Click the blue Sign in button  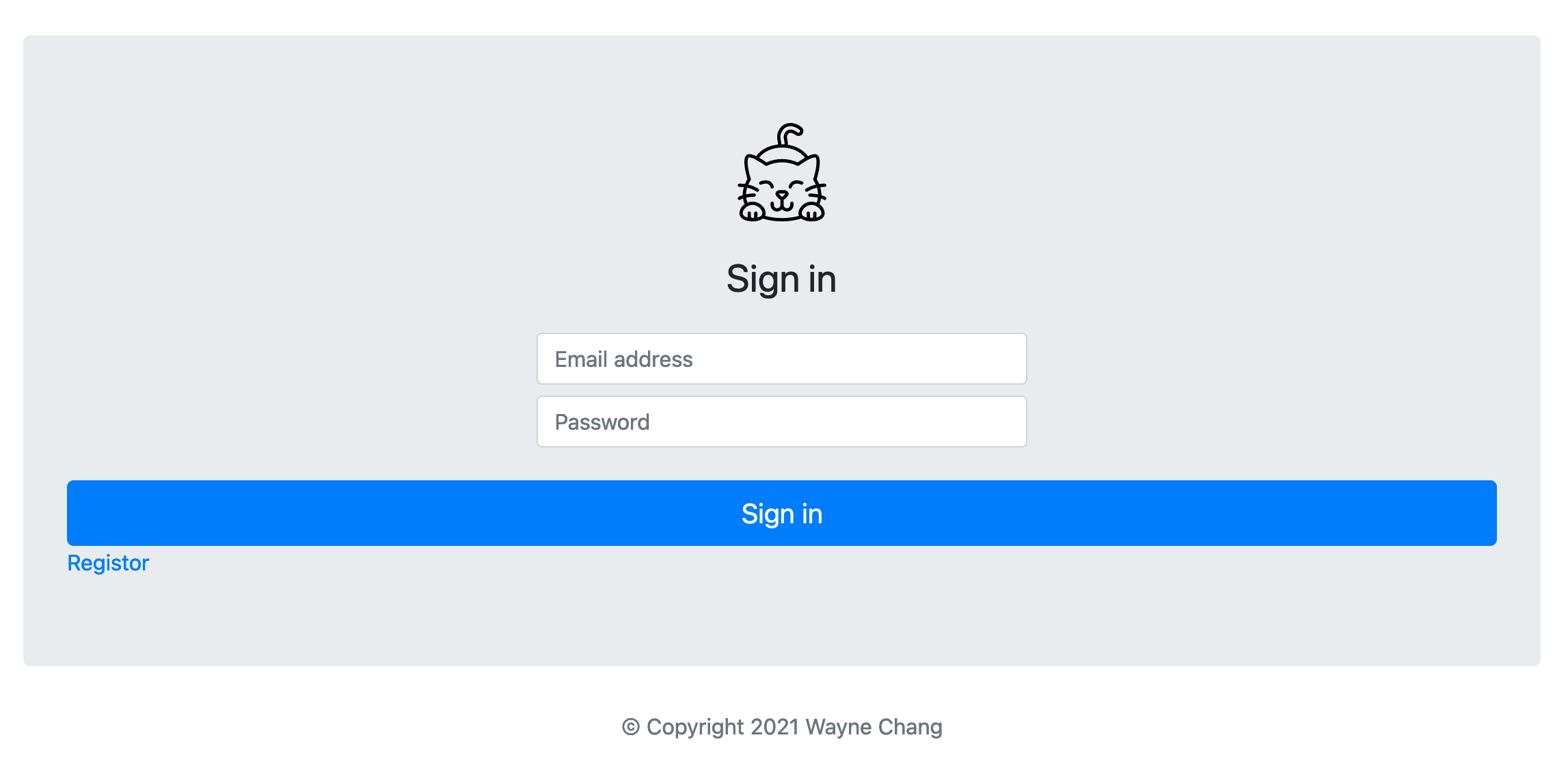782,513
